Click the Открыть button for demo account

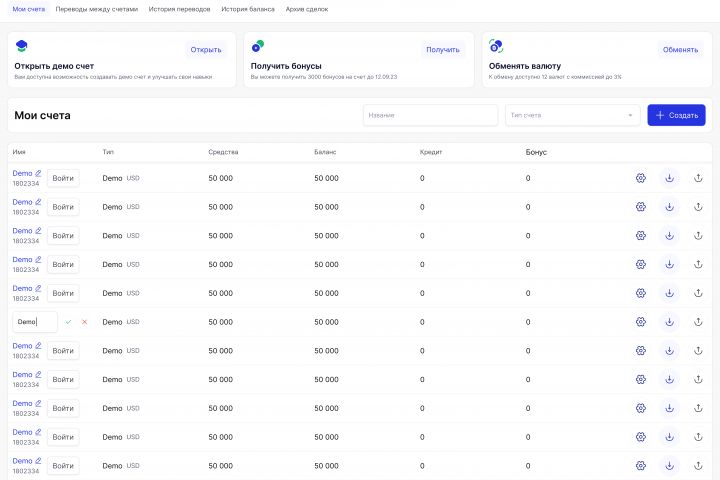coord(206,49)
